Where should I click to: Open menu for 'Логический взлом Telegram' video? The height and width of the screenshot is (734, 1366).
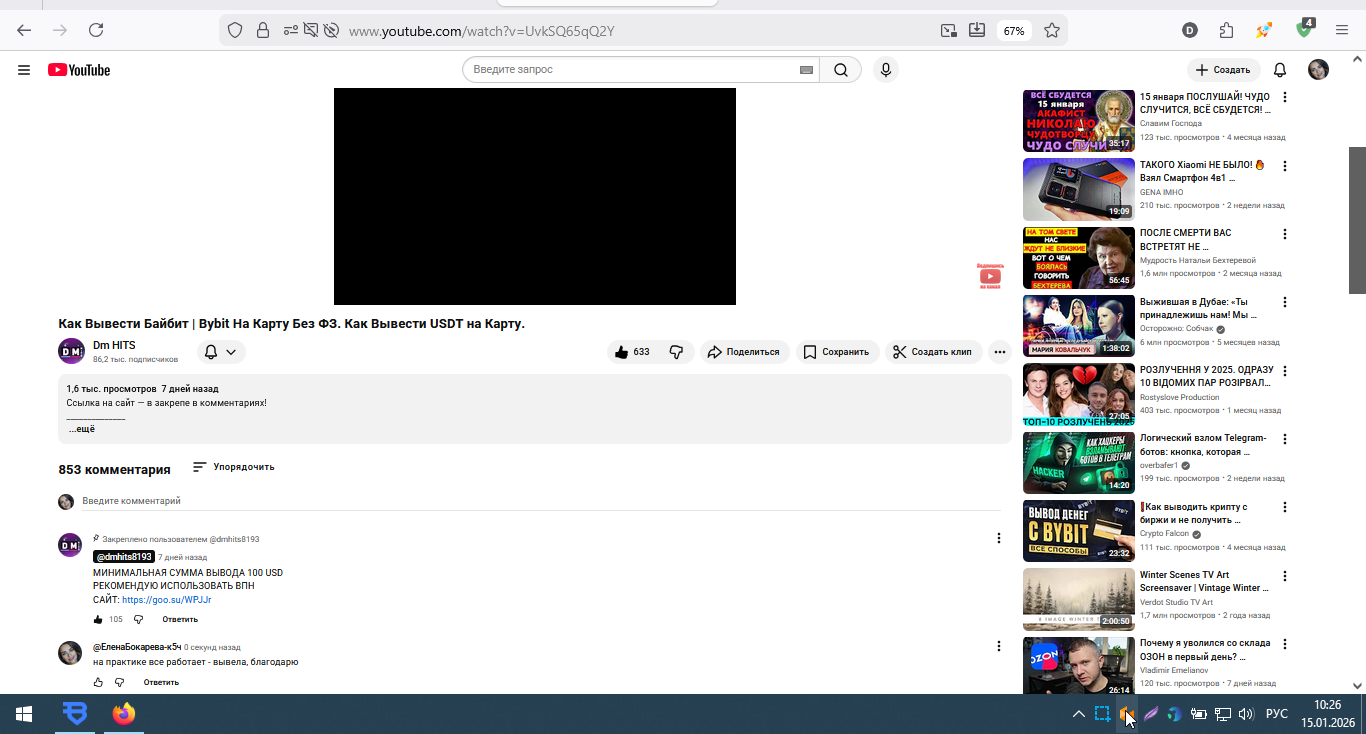pyautogui.click(x=1285, y=439)
